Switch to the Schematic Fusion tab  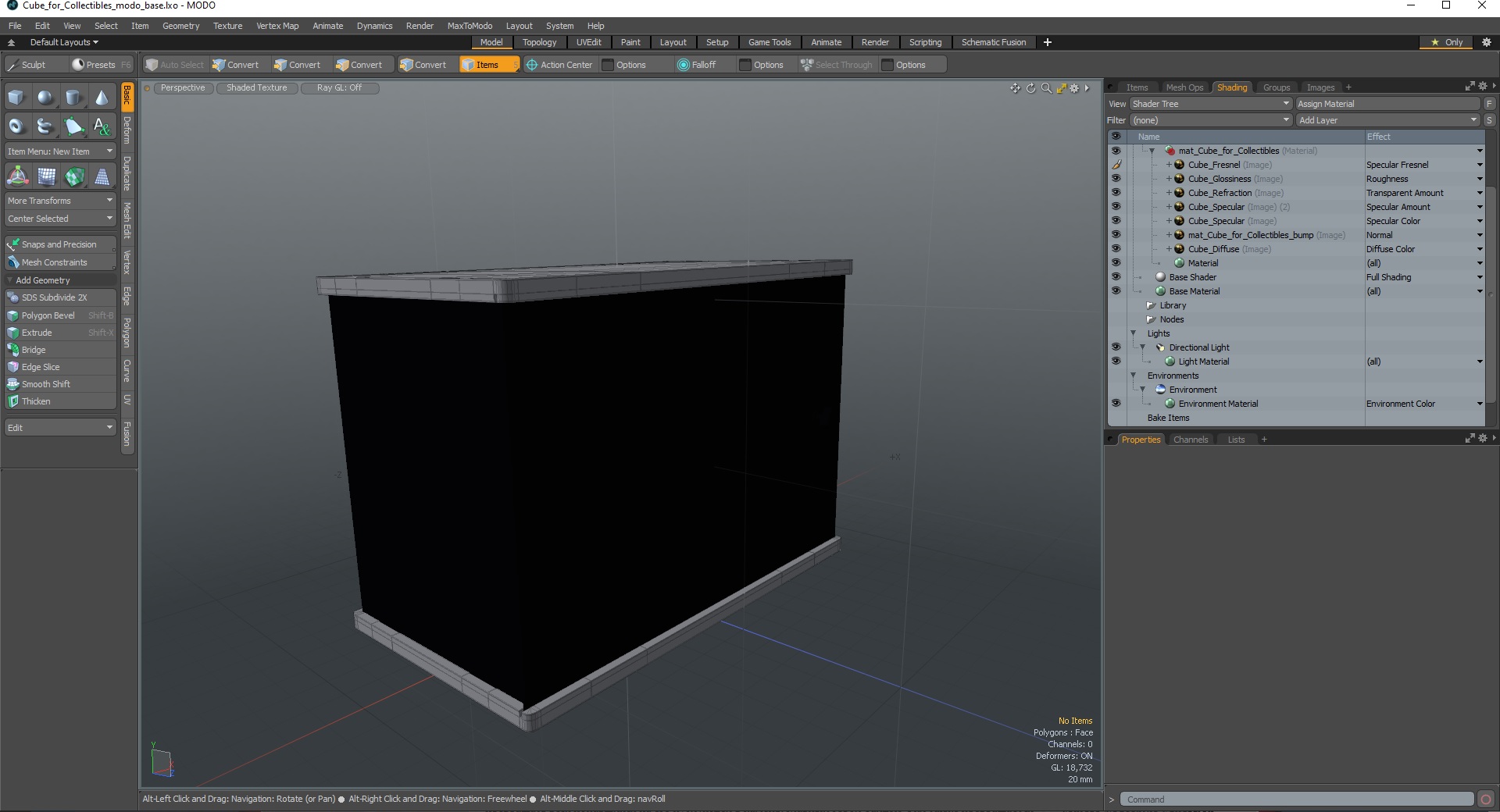[x=993, y=42]
